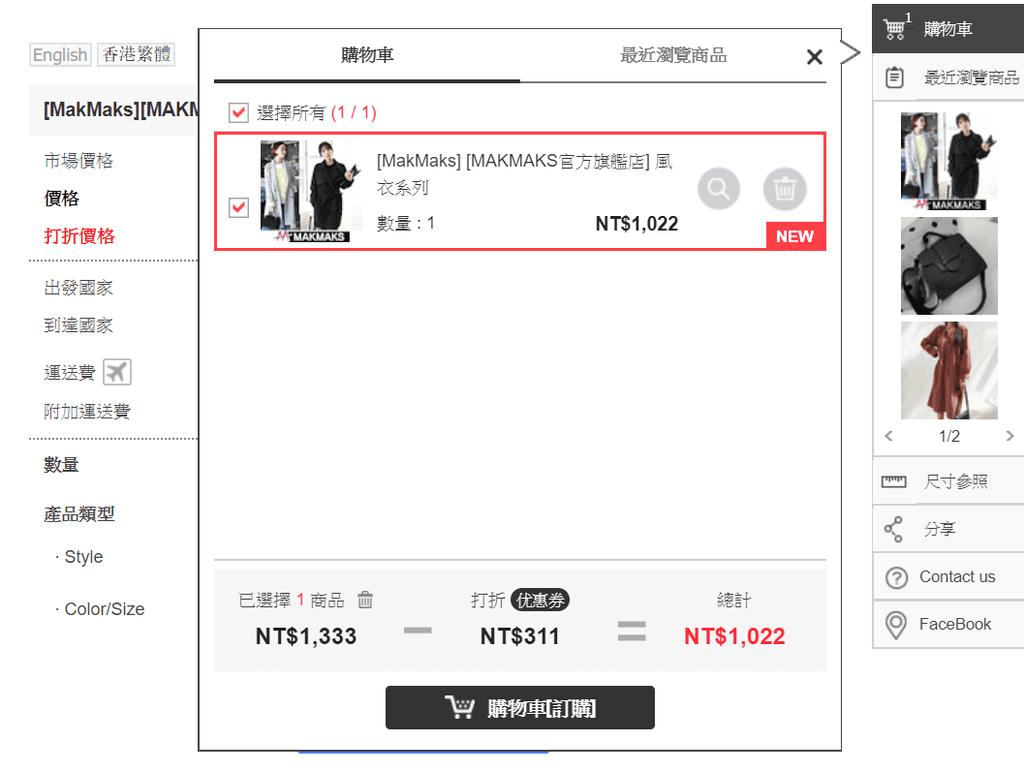Click the question mark Contact us icon
This screenshot has width=1024, height=772.
[x=896, y=577]
